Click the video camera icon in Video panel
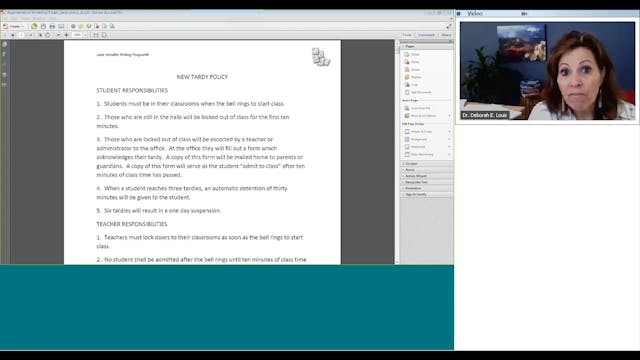 pyautogui.click(x=524, y=14)
